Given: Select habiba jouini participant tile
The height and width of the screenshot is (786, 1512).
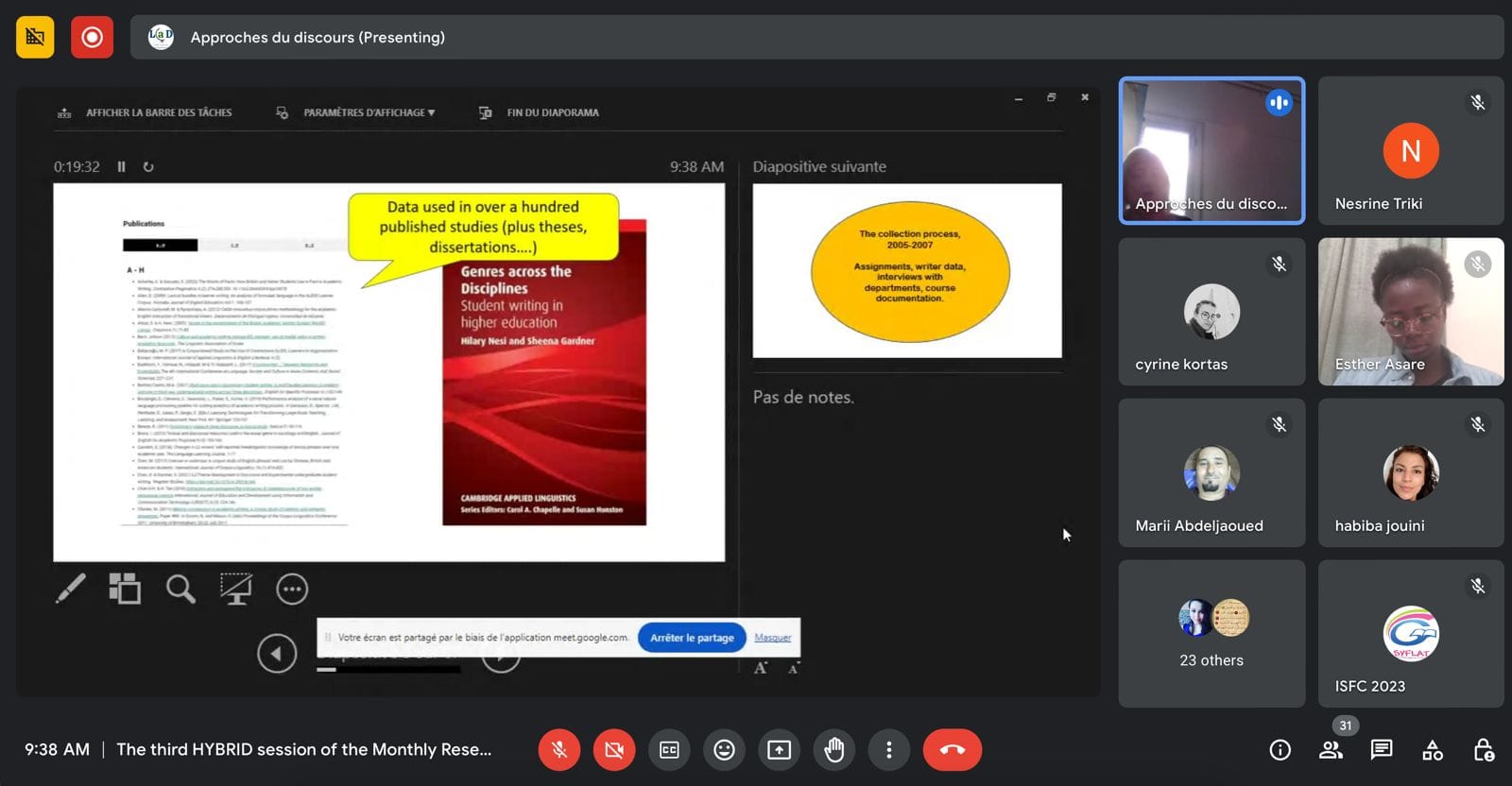Looking at the screenshot, I should (x=1411, y=472).
